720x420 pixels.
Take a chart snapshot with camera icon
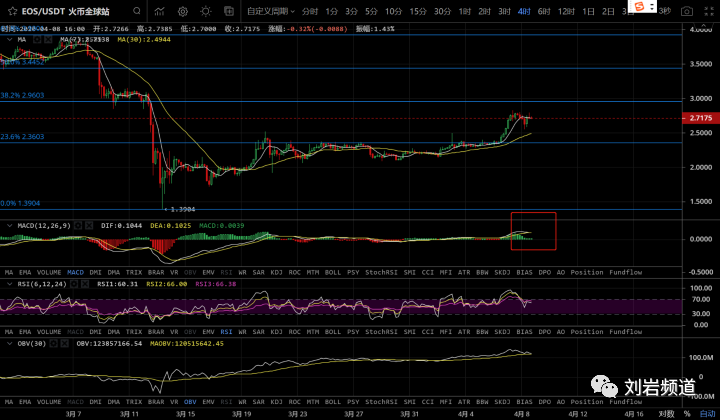687,11
